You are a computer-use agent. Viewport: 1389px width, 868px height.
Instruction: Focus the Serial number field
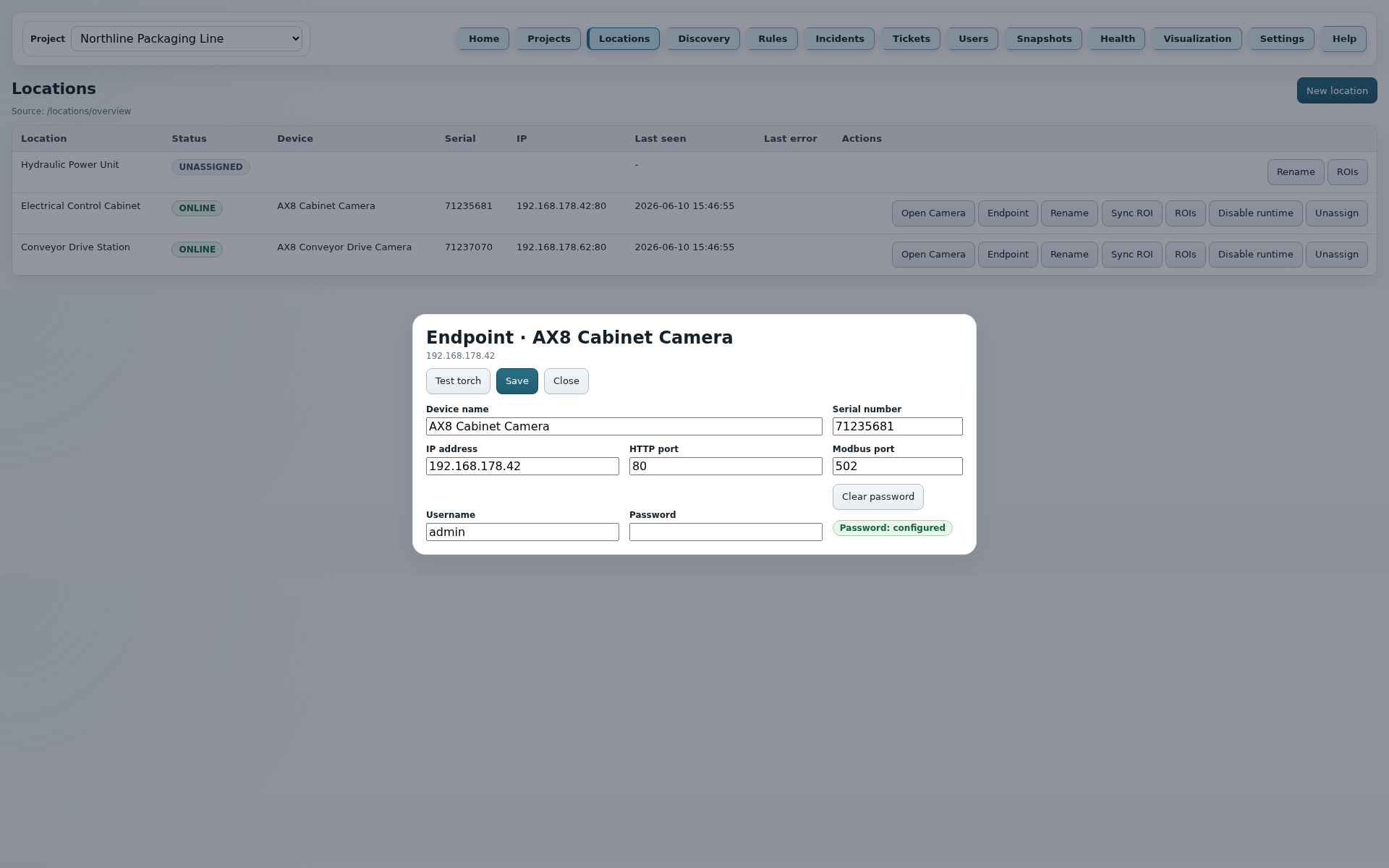(x=897, y=427)
